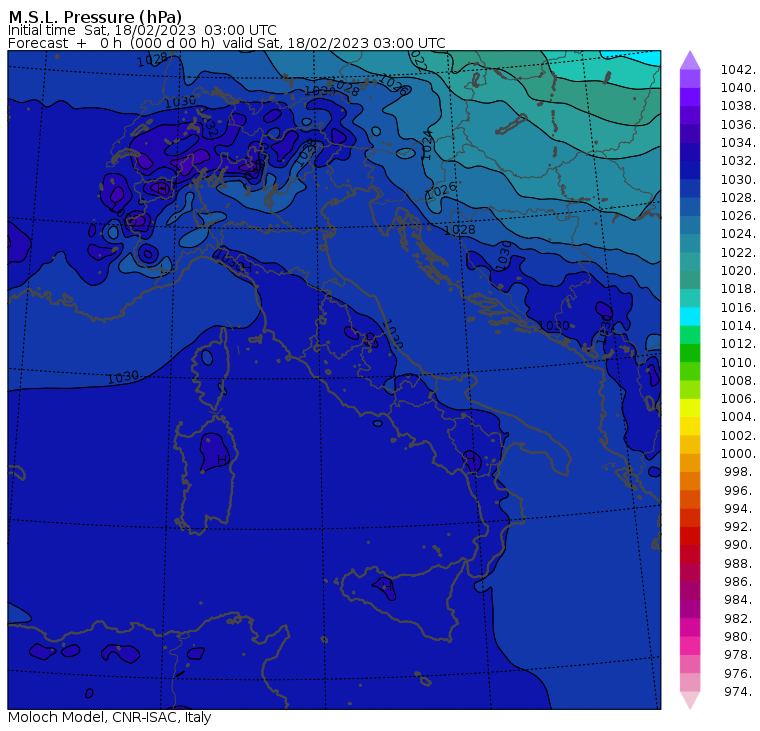
Task: Click the purple arrow atop the color scale
Action: 690,60
